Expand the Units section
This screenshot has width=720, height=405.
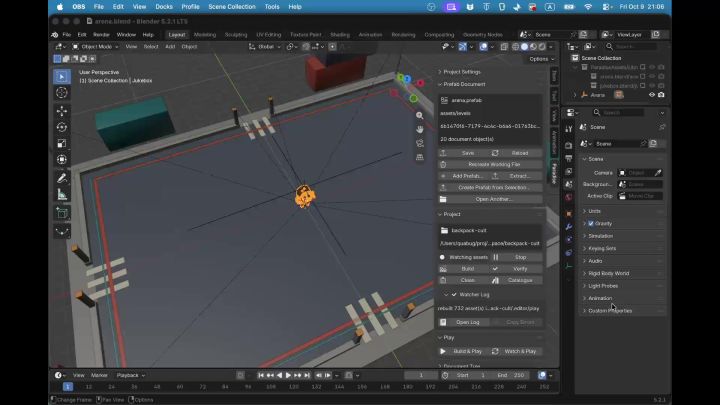pyautogui.click(x=595, y=211)
